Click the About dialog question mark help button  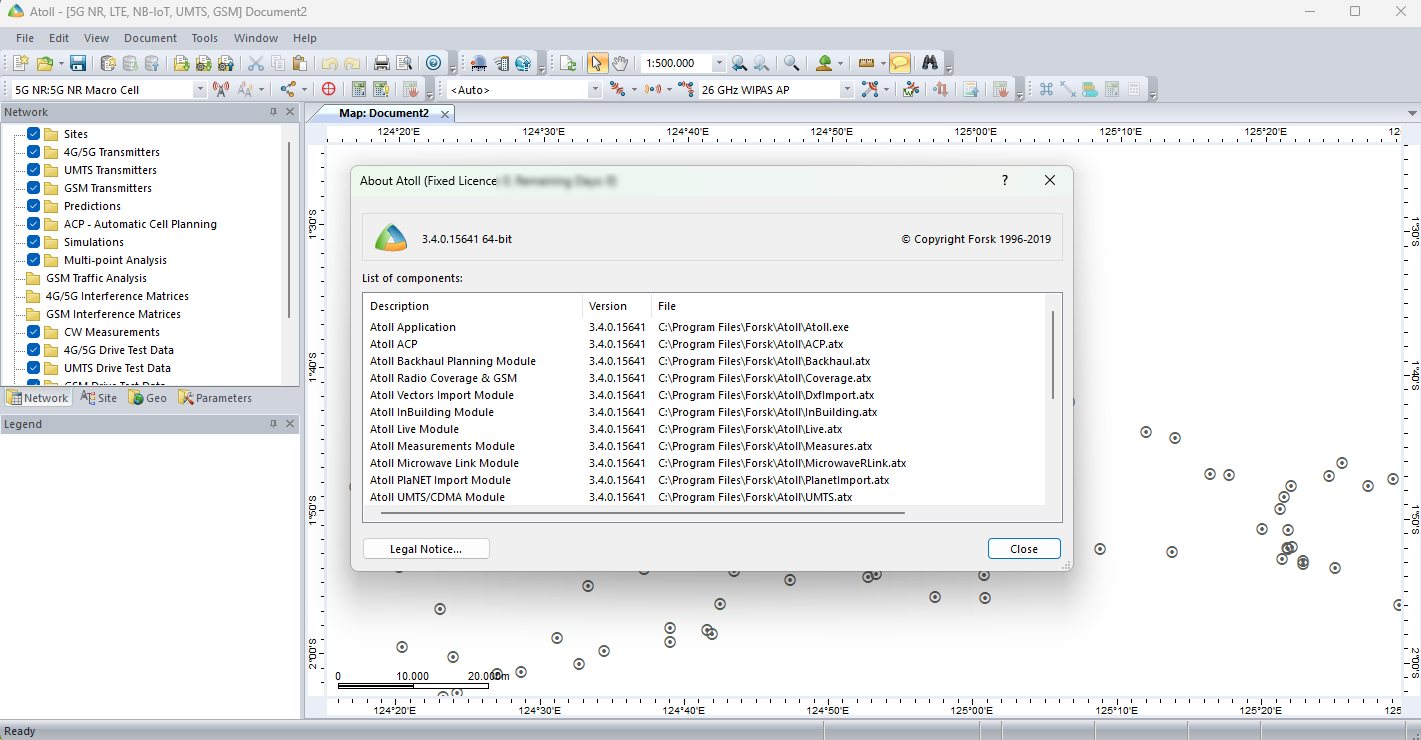(1005, 180)
